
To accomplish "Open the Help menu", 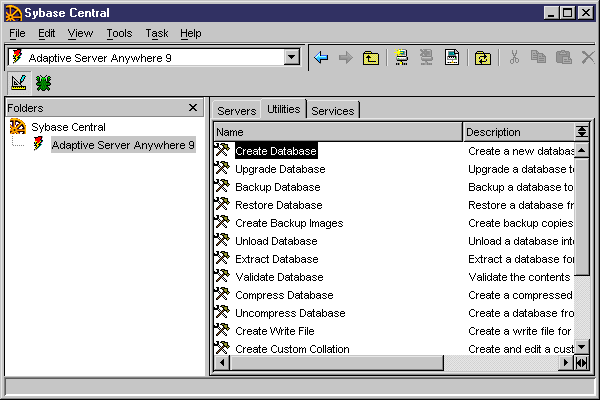I will point(191,33).
